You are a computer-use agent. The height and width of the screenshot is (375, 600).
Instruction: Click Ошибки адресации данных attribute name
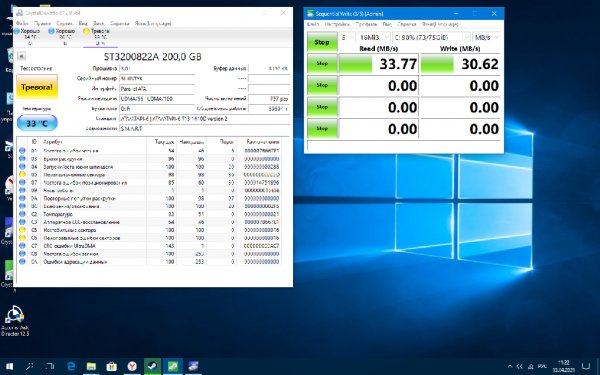[x=75, y=262]
